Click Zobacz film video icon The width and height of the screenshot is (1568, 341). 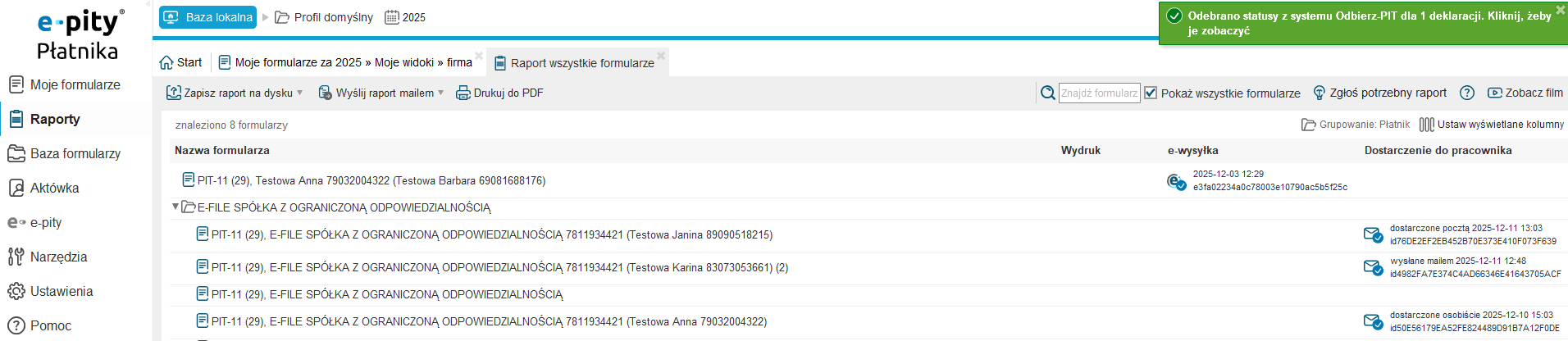(x=1495, y=93)
